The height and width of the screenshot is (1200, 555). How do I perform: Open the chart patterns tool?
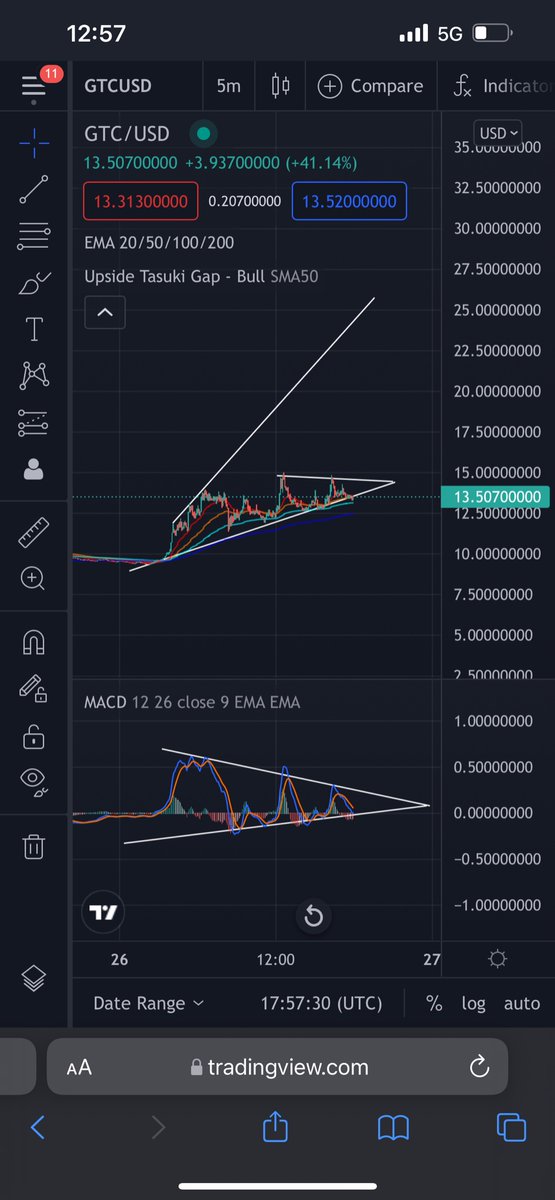[x=34, y=376]
